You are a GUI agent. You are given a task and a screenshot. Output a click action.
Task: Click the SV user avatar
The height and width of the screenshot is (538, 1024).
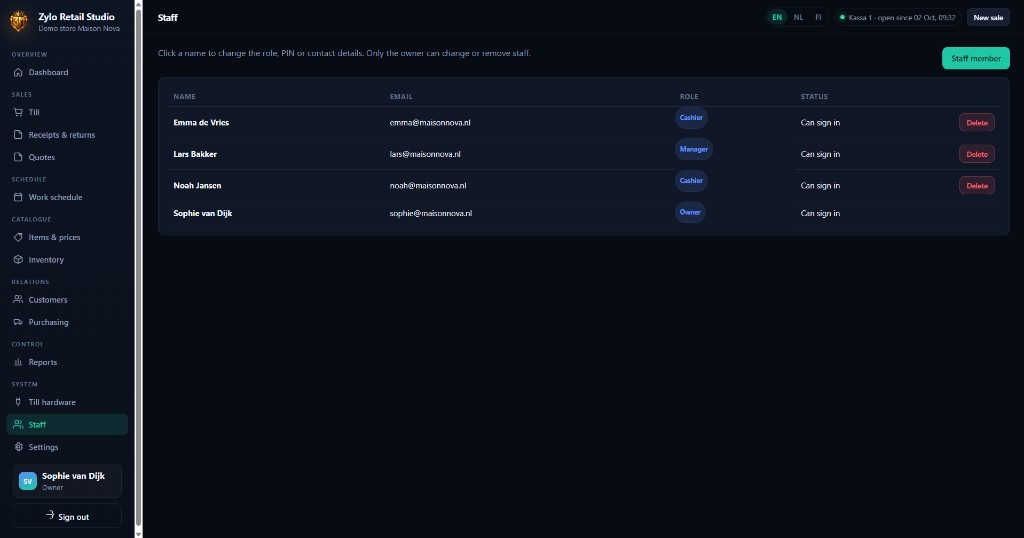tap(27, 481)
